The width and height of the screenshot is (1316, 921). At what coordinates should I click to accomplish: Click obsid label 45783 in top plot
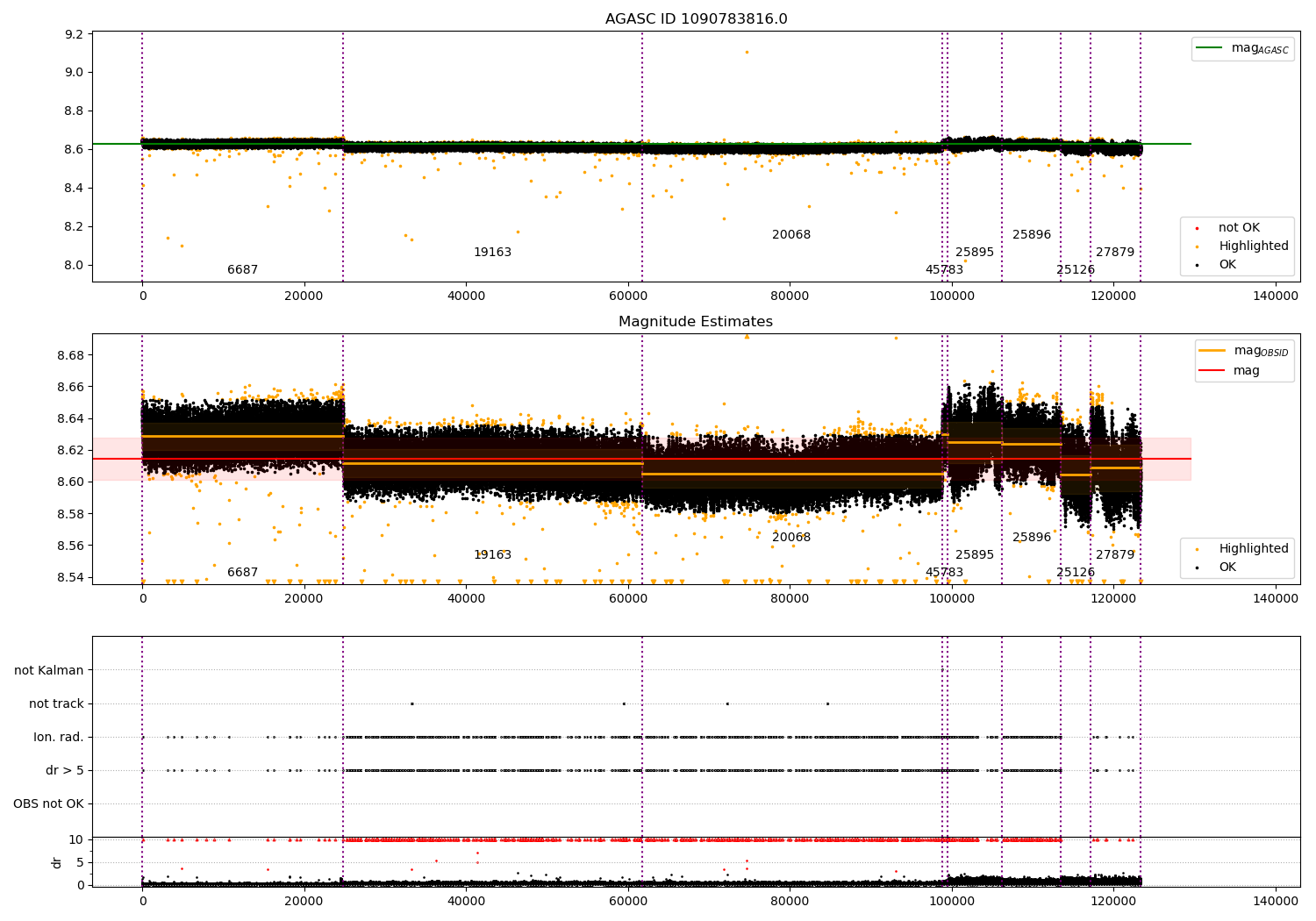coord(944,270)
